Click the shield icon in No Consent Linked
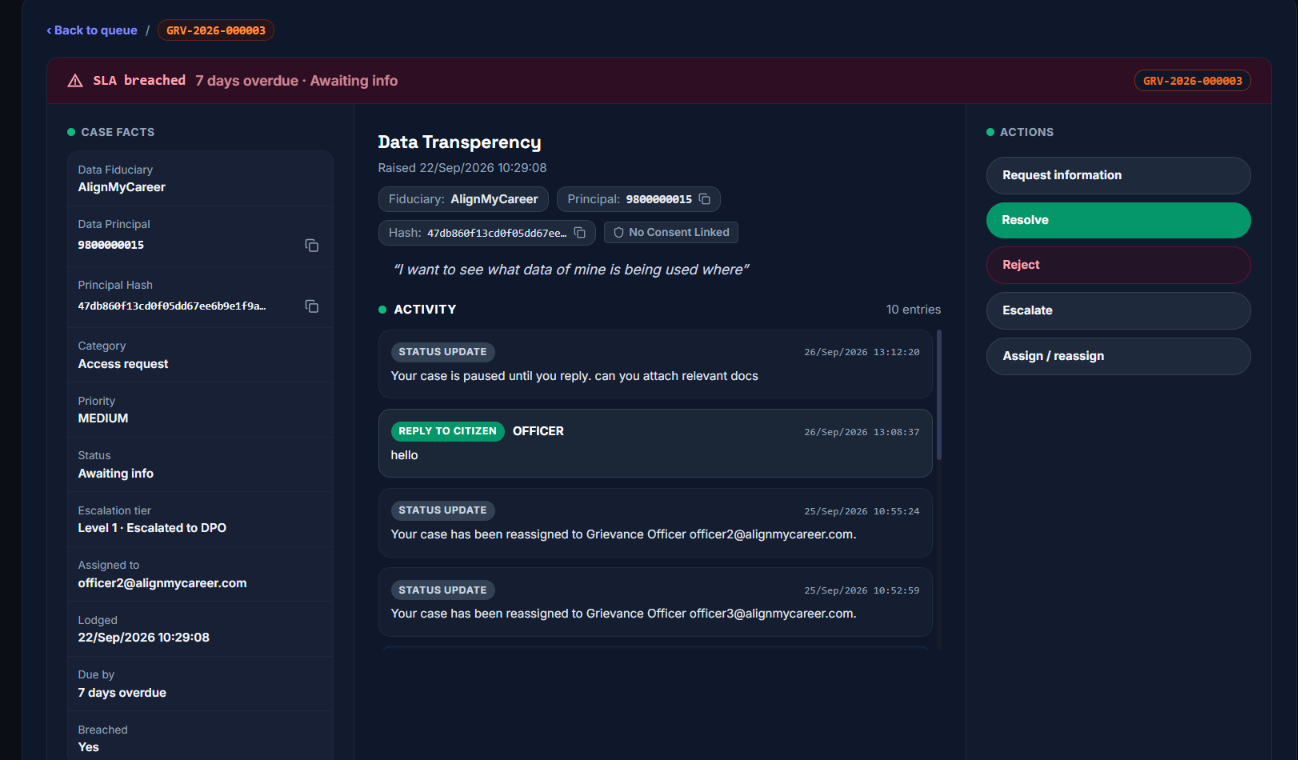 [618, 232]
